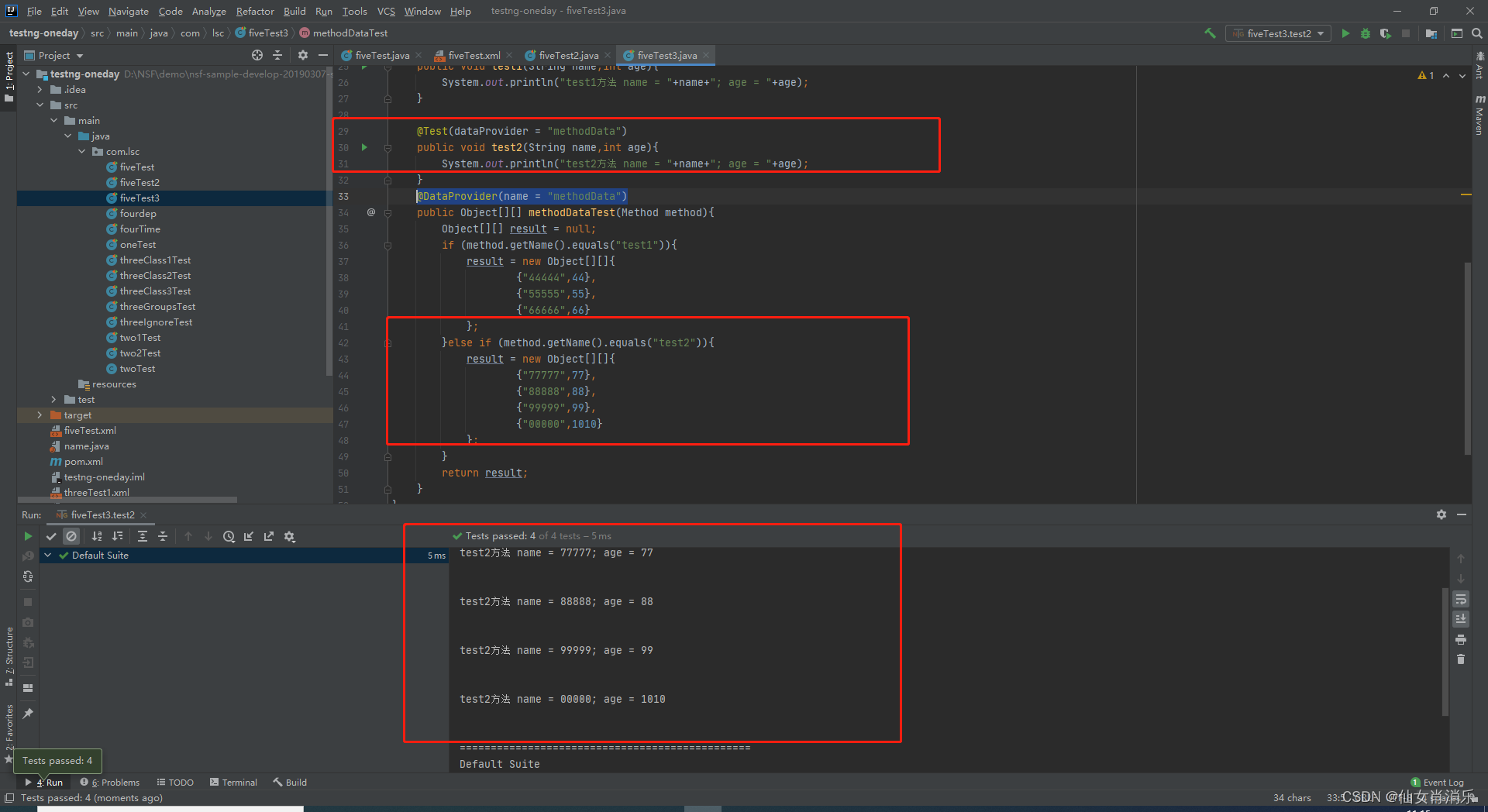The image size is (1488, 812).
Task: Open the Run Anything toolbar icon
Action: (x=1457, y=33)
